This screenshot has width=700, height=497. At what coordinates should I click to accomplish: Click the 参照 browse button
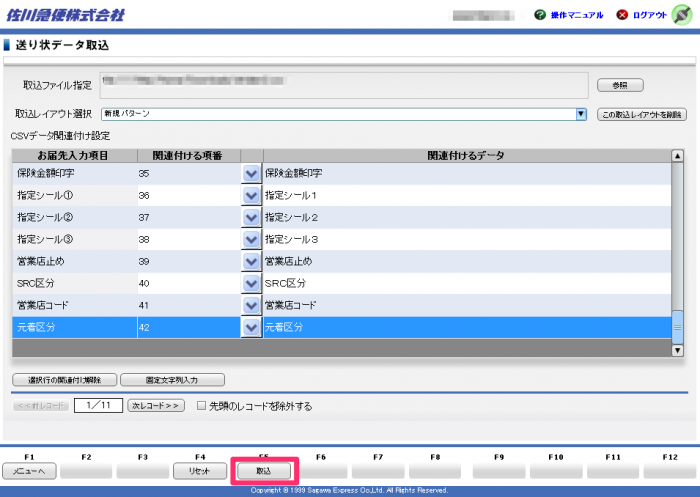click(x=620, y=85)
